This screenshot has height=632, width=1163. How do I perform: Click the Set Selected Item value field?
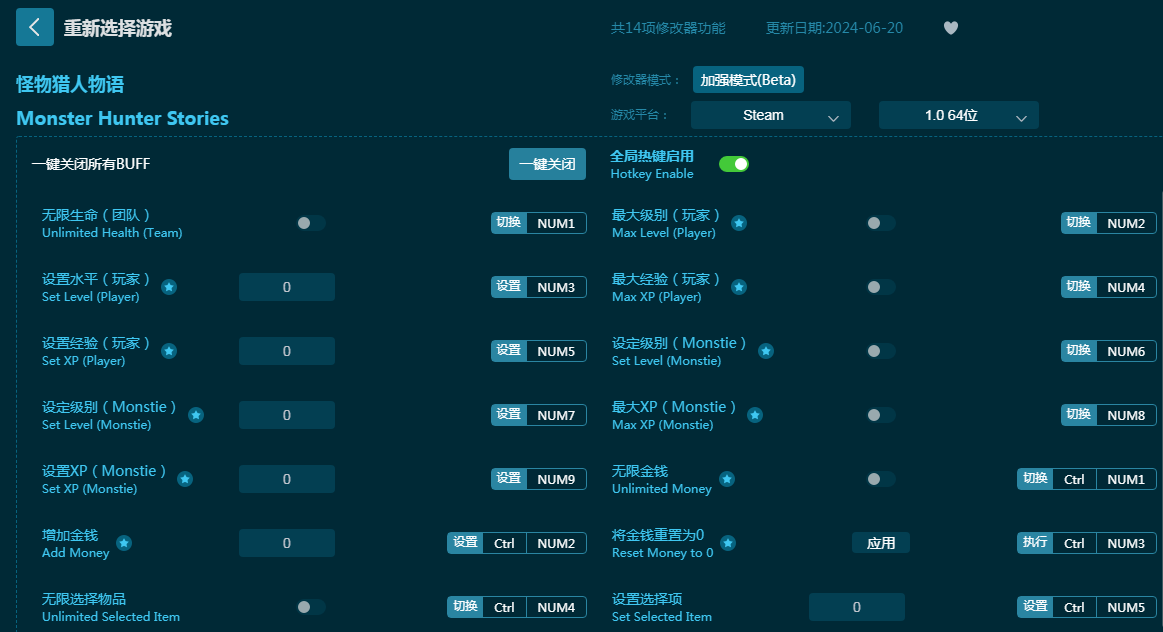(857, 607)
